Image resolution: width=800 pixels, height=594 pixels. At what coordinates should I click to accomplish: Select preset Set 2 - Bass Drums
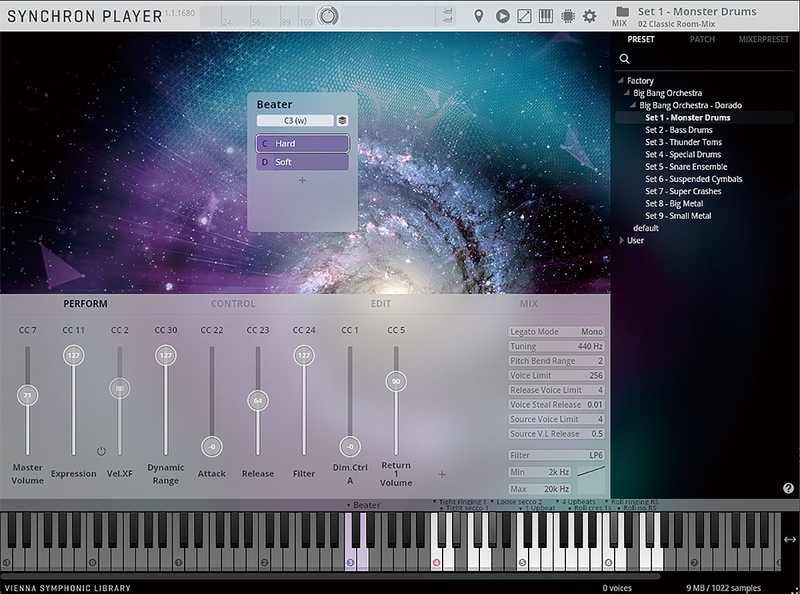679,130
